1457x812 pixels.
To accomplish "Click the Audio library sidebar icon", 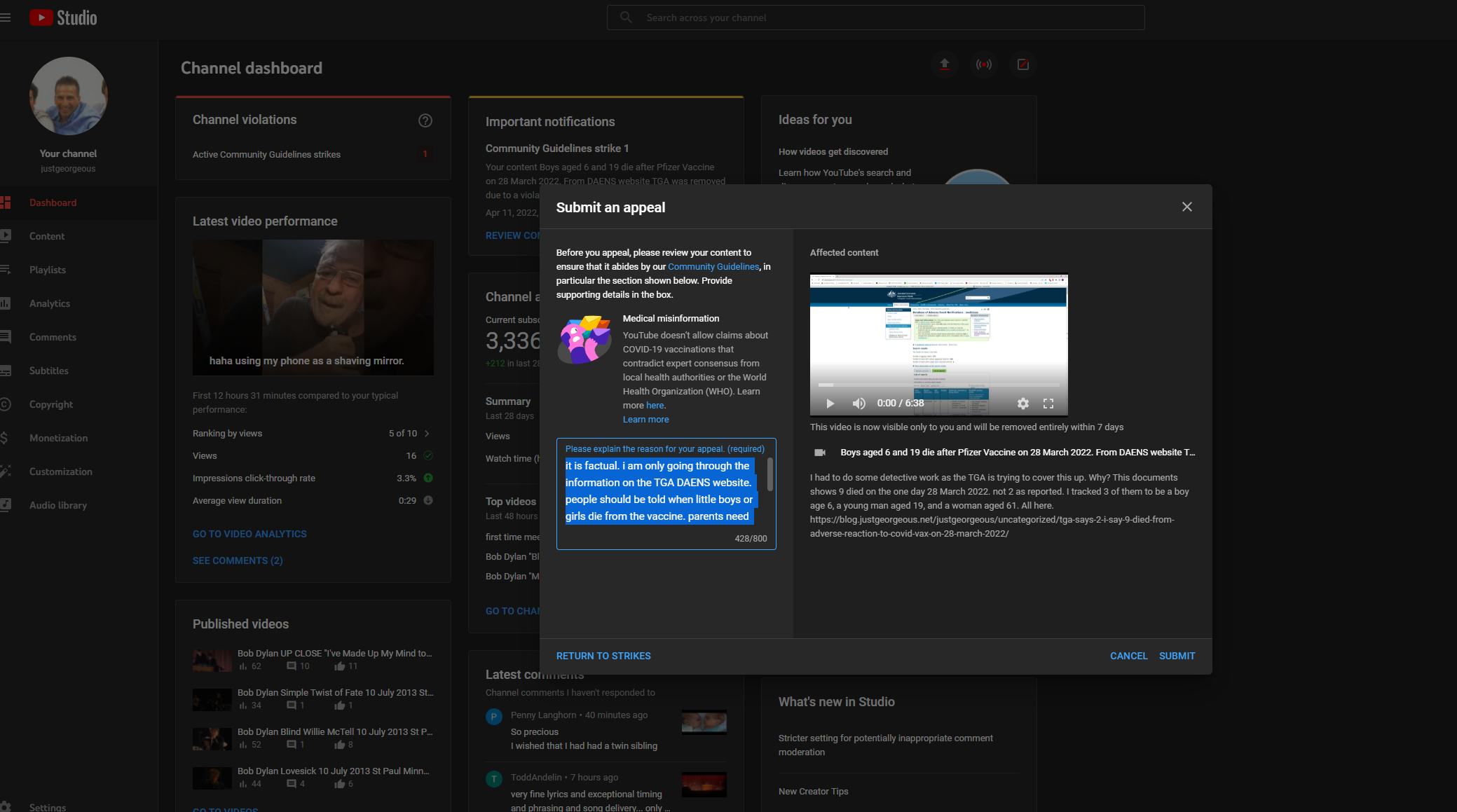I will click(x=6, y=505).
